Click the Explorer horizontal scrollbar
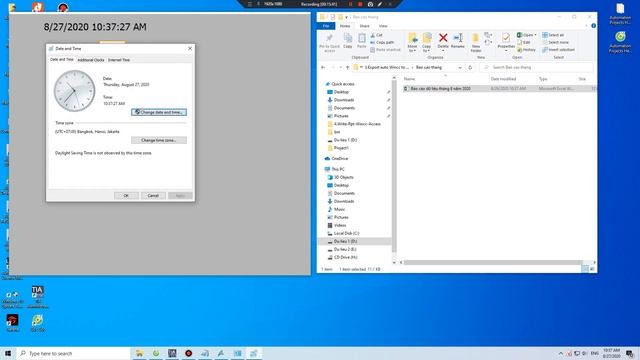The image size is (640, 360). pos(493,262)
